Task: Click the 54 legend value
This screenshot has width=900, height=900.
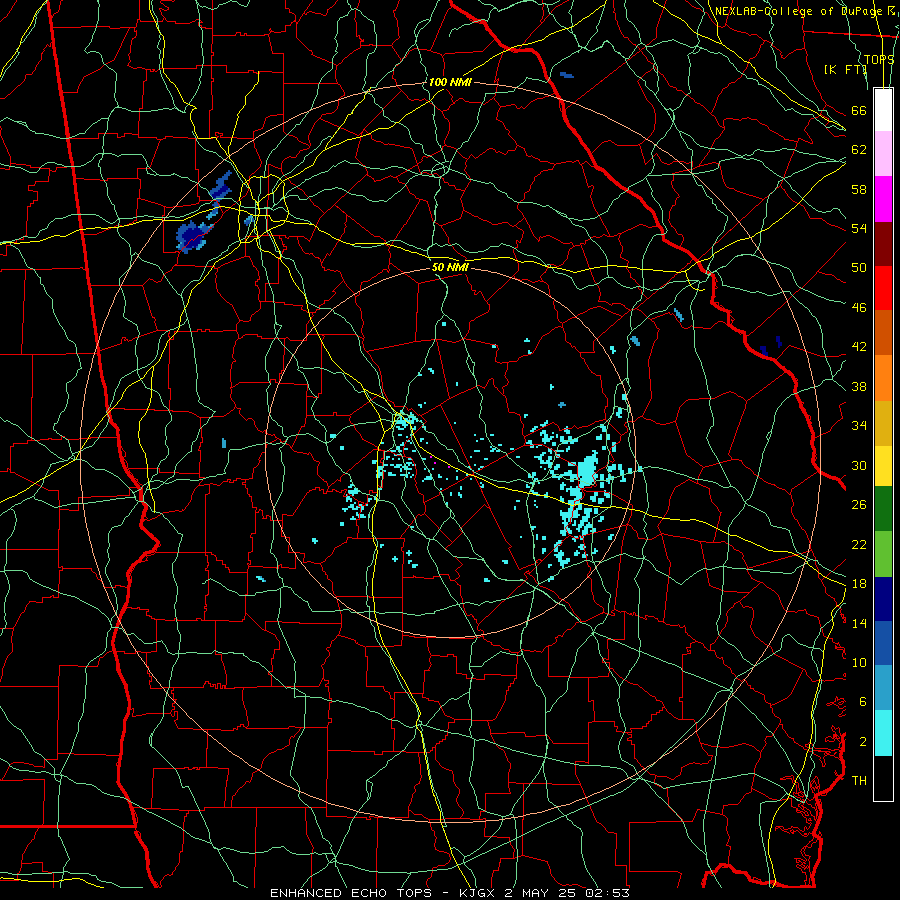Action: (859, 228)
